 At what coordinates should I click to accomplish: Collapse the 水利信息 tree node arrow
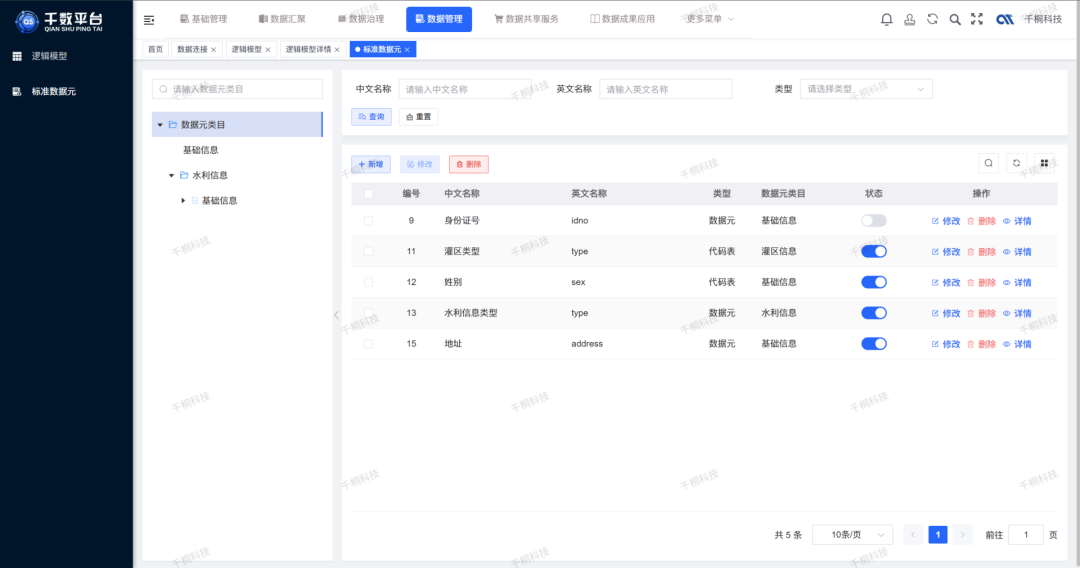(172, 176)
